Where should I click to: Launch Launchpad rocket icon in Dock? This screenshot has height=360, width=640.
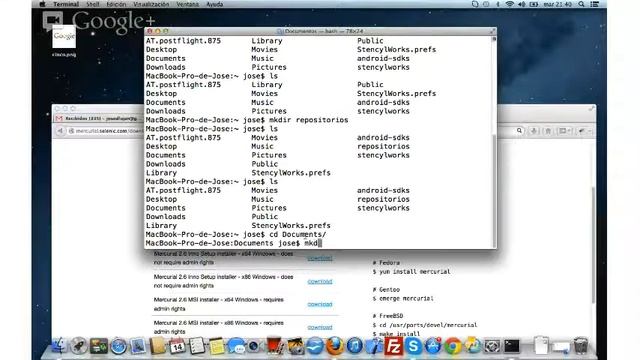[x=79, y=346]
